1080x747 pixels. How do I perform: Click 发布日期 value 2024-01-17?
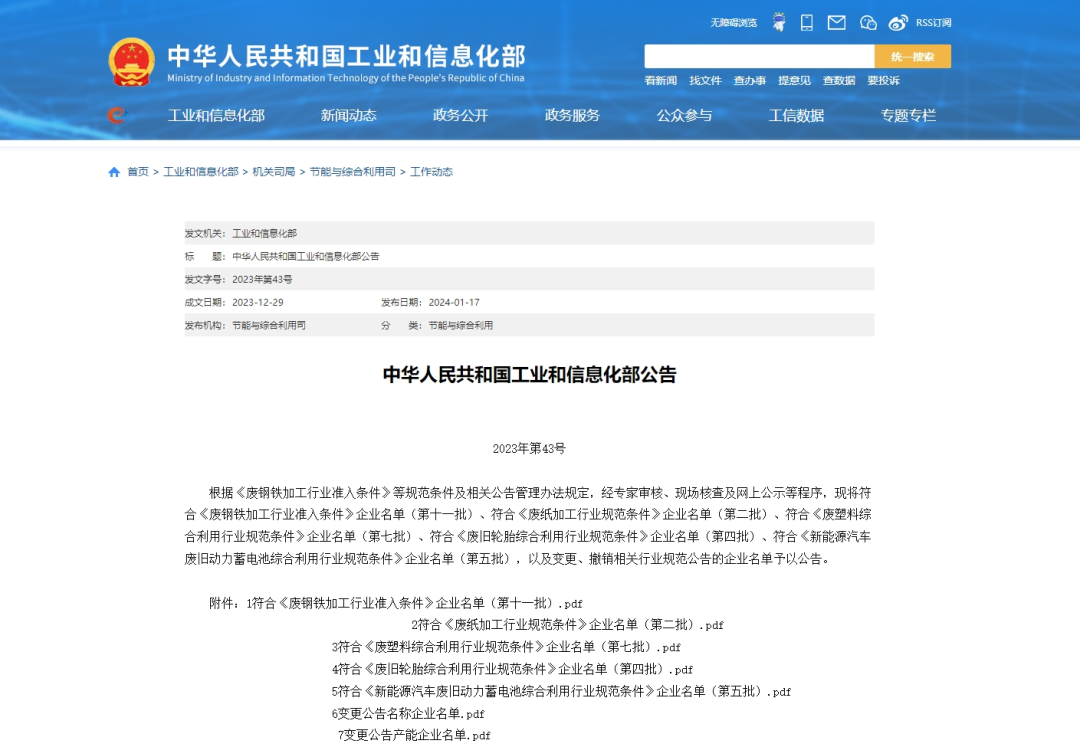[x=454, y=302]
